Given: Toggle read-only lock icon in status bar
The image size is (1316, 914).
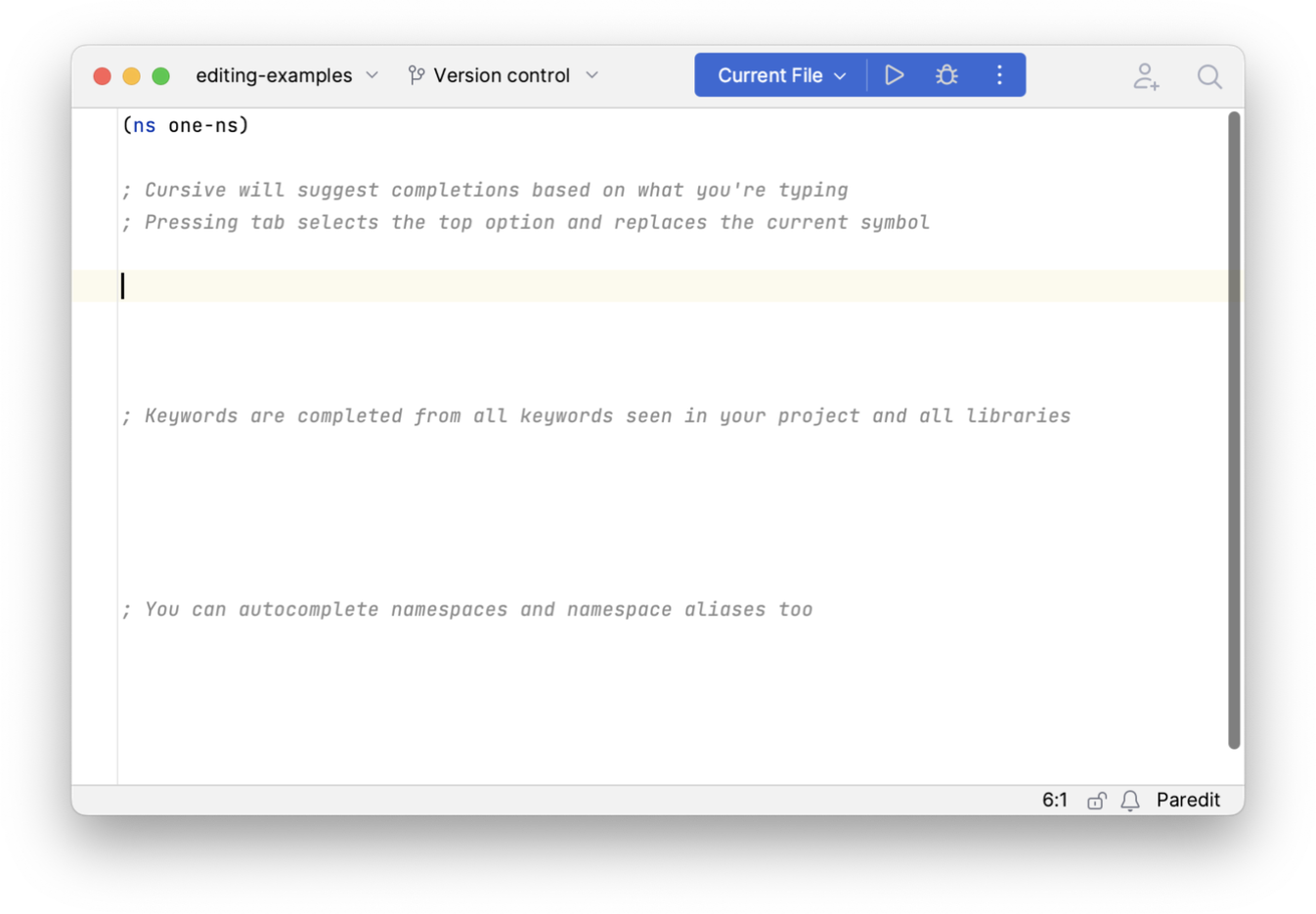Looking at the screenshot, I should point(1097,801).
